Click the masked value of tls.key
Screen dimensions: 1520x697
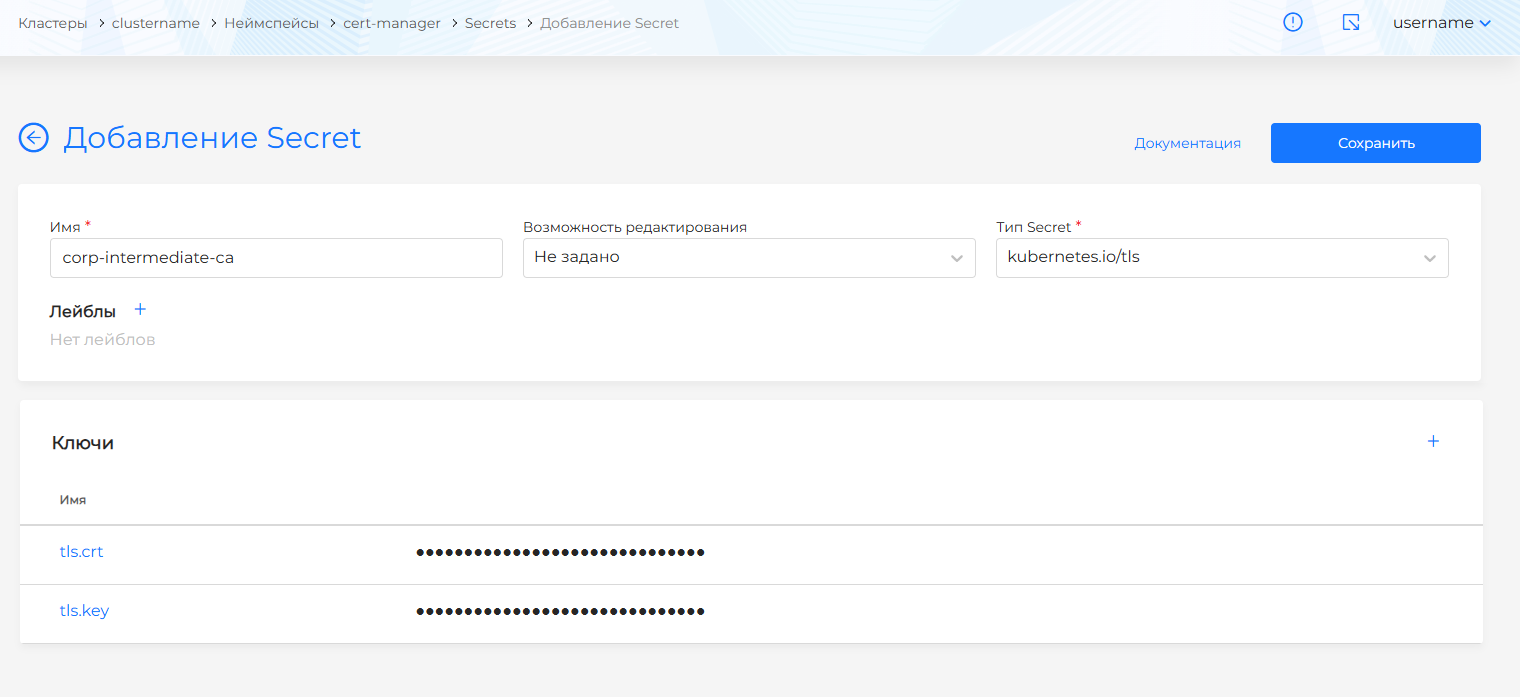coord(560,611)
